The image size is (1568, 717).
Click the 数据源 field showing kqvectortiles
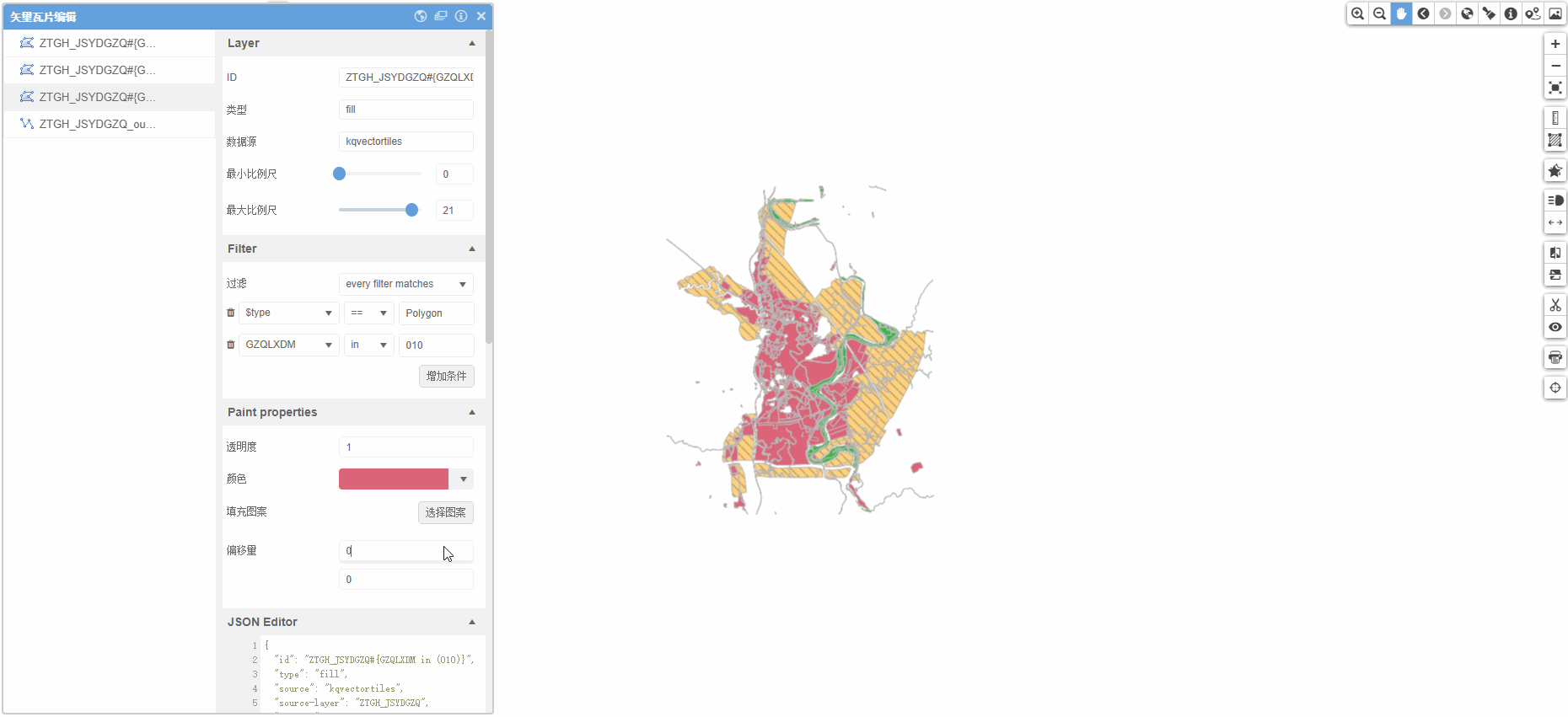(x=406, y=142)
